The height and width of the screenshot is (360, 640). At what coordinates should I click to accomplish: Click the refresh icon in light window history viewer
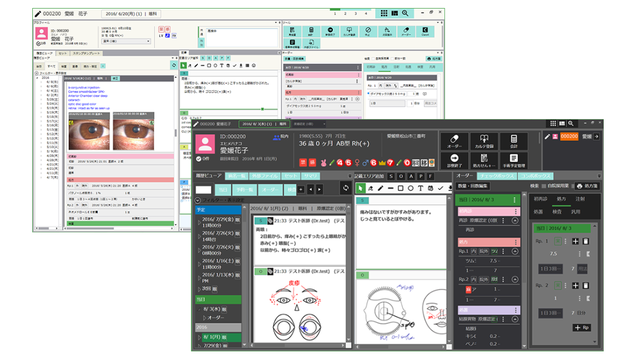[173, 65]
